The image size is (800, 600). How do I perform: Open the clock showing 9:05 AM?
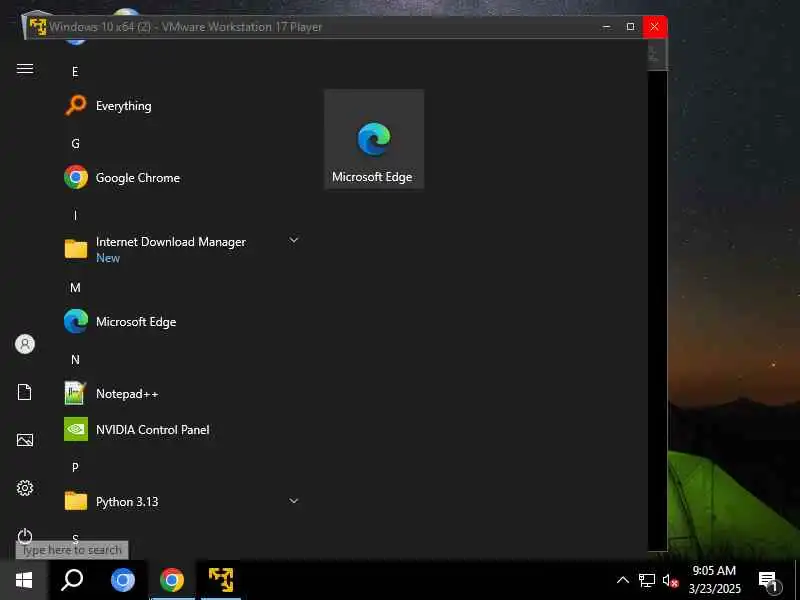pos(714,580)
